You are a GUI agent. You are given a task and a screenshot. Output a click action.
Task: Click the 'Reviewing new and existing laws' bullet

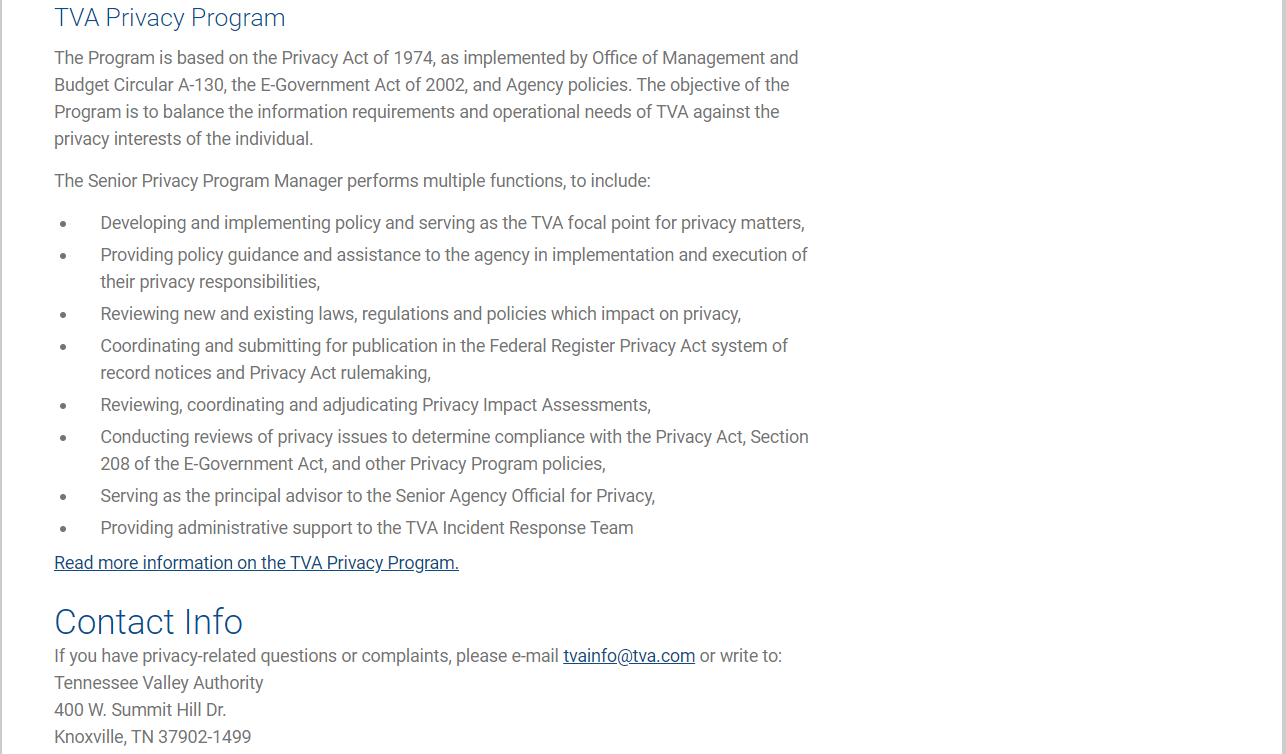[420, 314]
